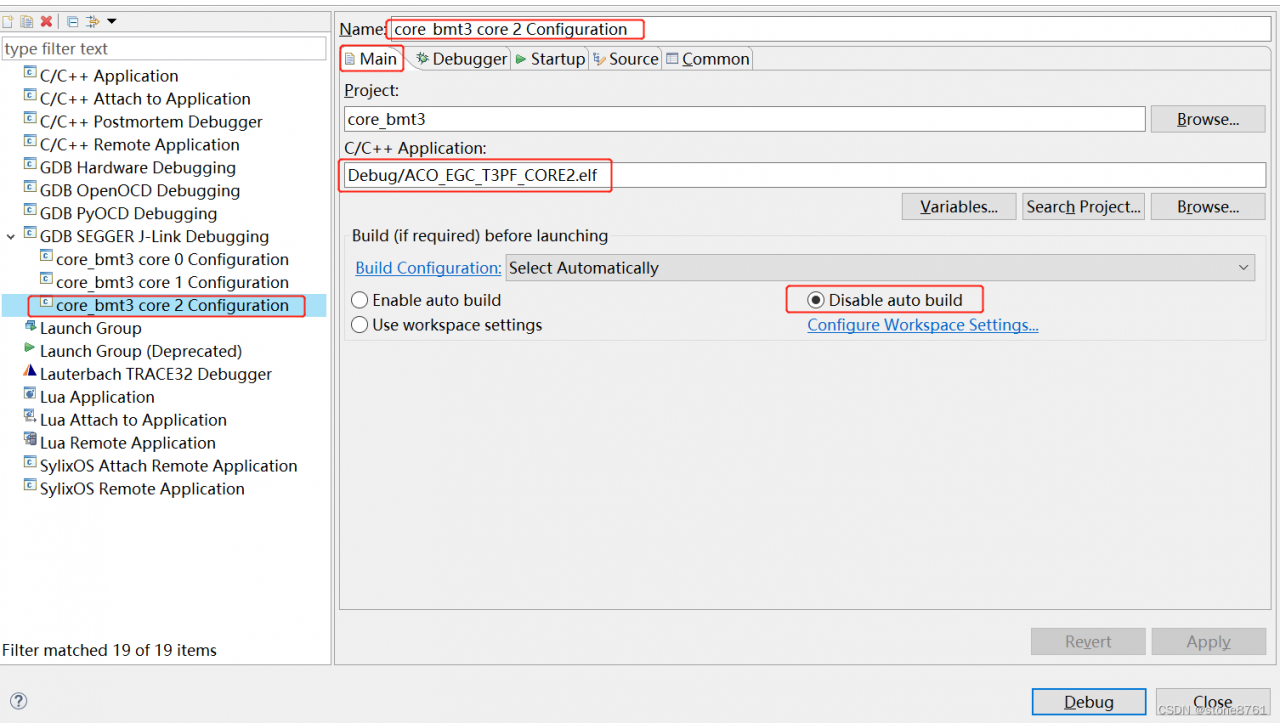Click the new launch configuration icon

coord(8,21)
